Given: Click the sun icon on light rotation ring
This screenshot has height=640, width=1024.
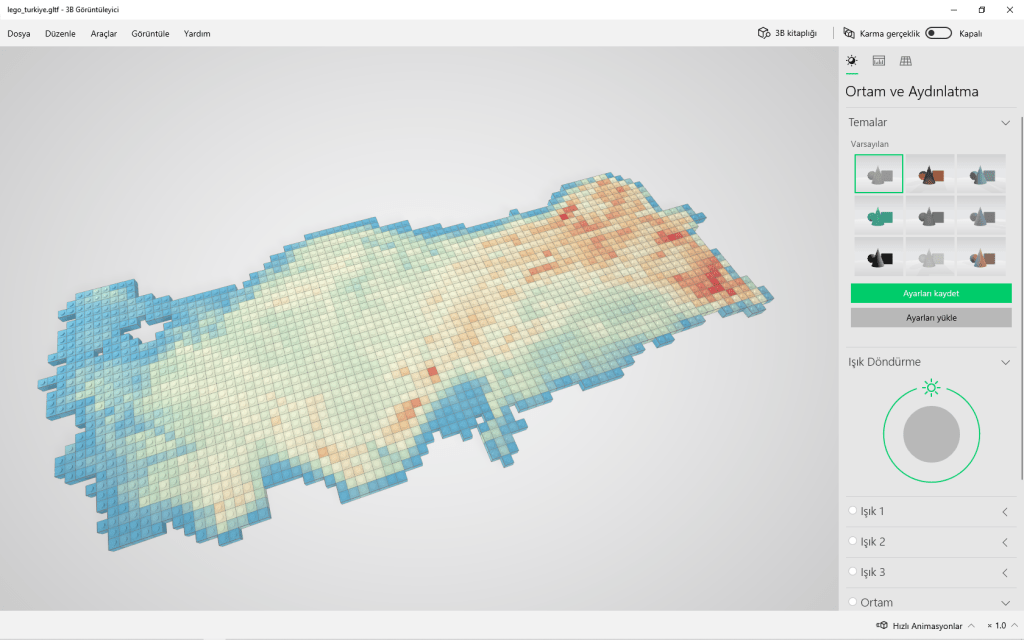Looking at the screenshot, I should tap(932, 388).
